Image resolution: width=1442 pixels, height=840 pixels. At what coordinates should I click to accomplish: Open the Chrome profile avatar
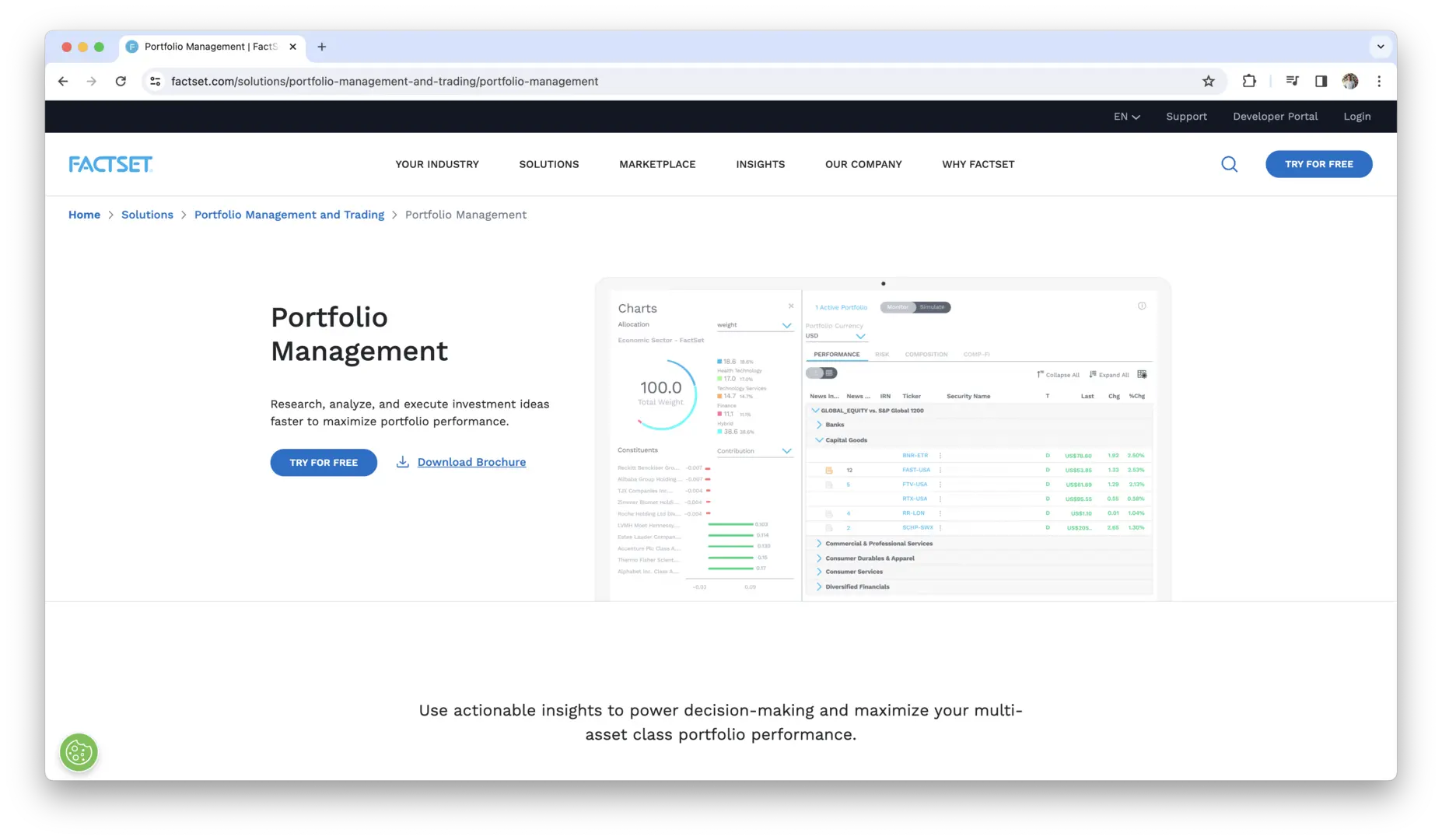coord(1350,81)
